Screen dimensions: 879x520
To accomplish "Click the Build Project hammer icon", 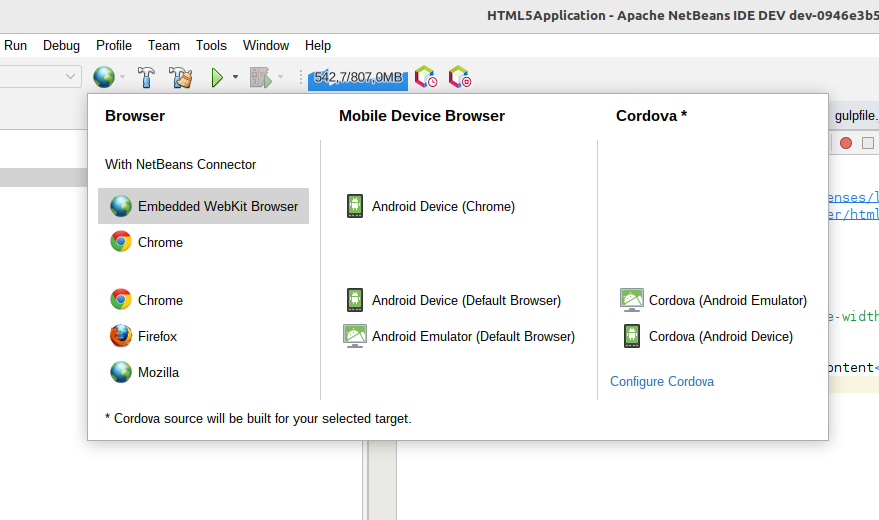I will click(146, 77).
